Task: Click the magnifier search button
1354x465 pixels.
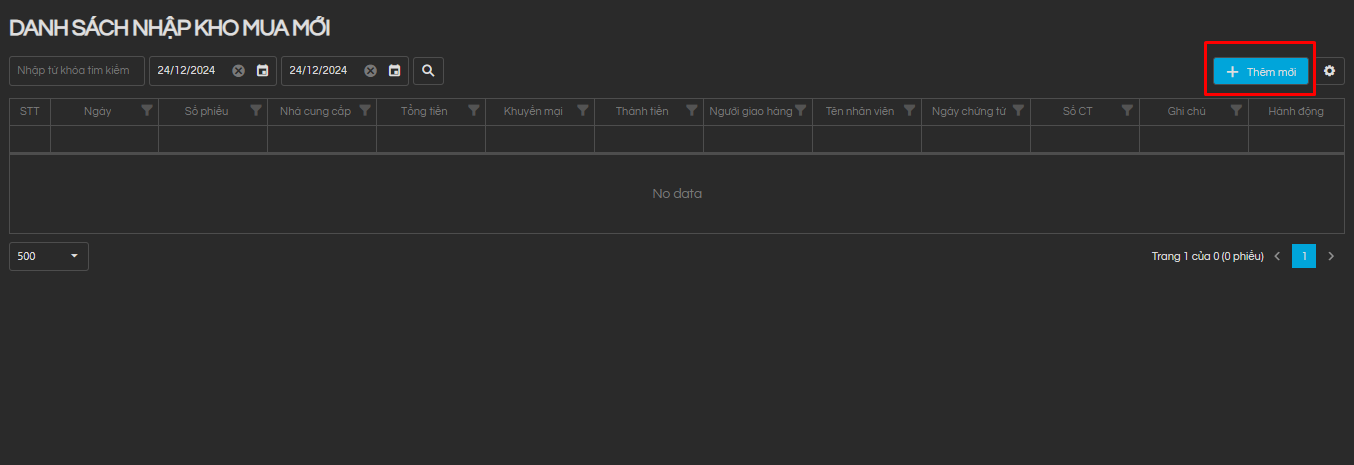Action: pyautogui.click(x=428, y=71)
